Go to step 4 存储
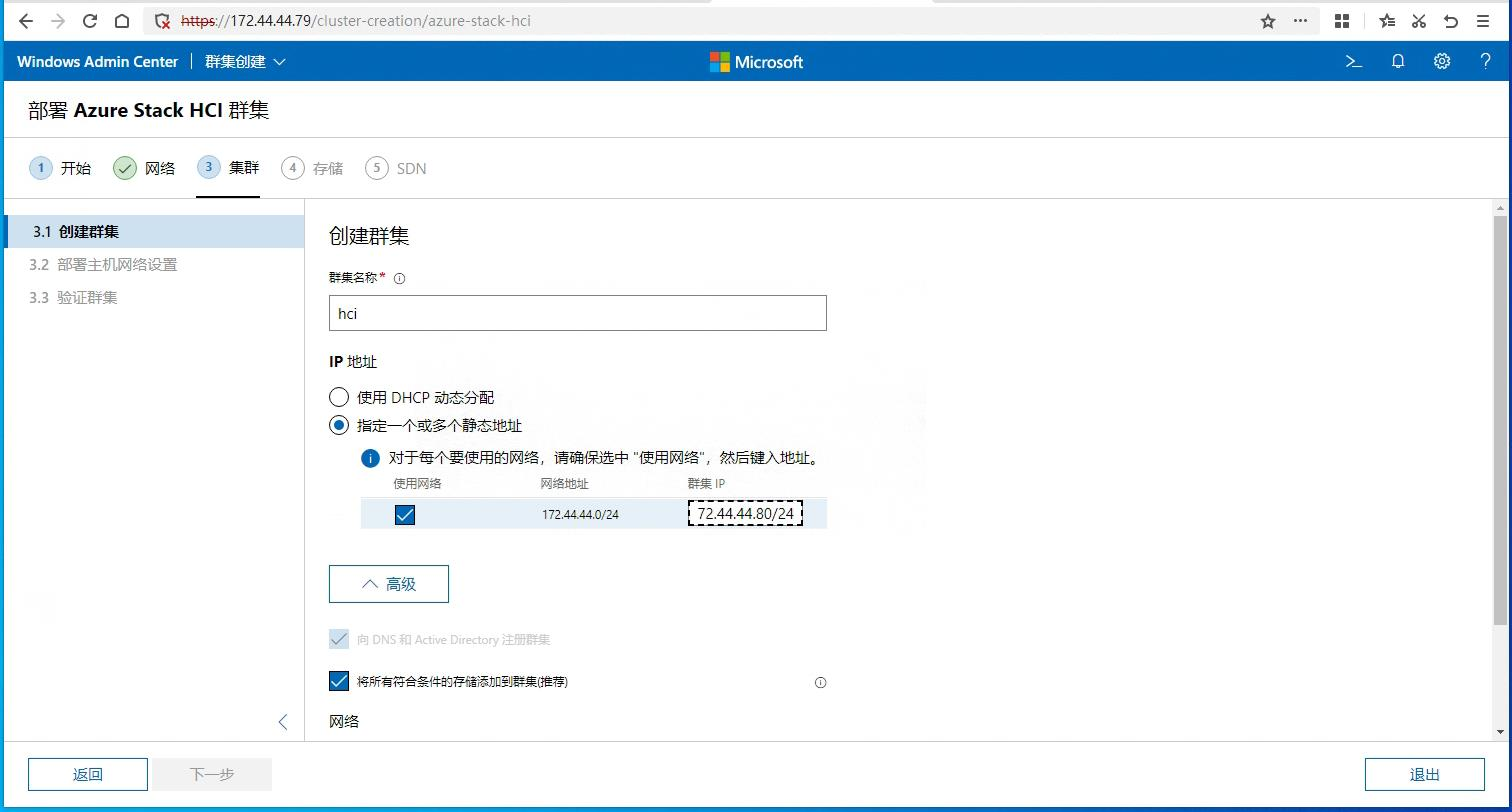Image resolution: width=1512 pixels, height=812 pixels. pos(312,168)
